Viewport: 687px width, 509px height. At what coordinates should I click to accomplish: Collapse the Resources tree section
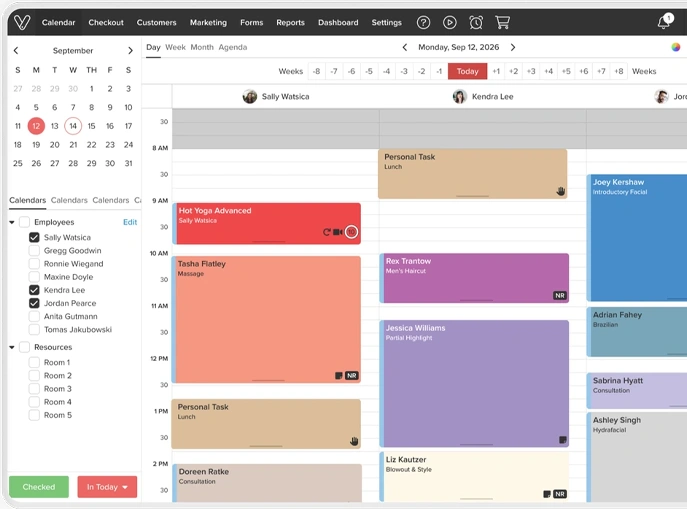click(12, 347)
